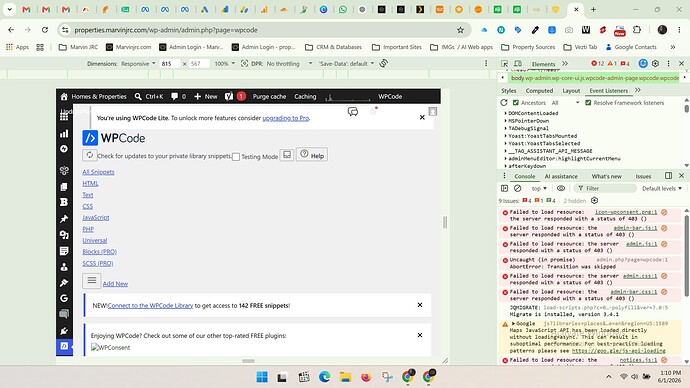Switch to the Computed tab

pyautogui.click(x=539, y=91)
